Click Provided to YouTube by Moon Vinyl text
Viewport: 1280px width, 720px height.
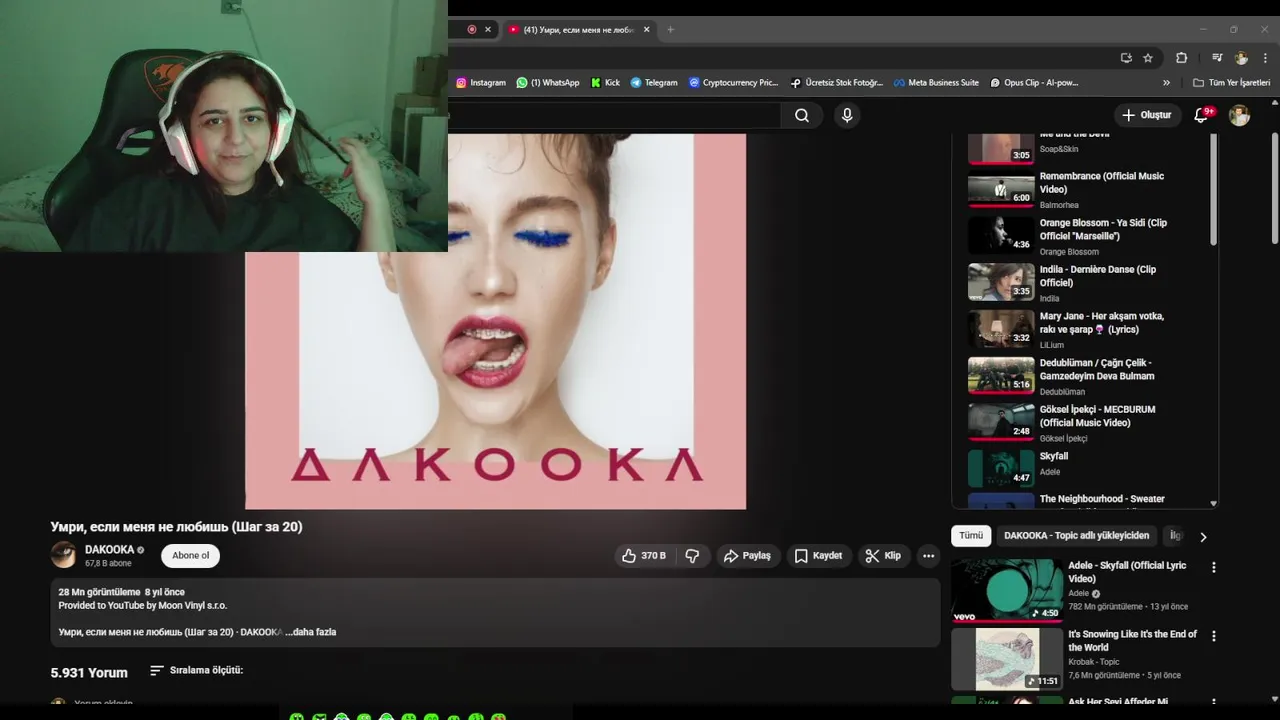[x=143, y=606]
